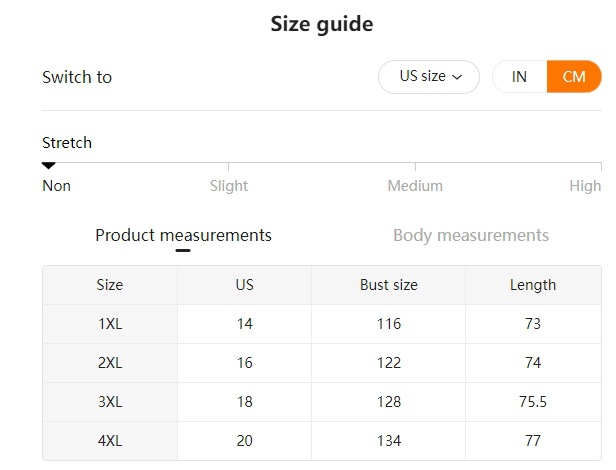Click the Non stretch label
The width and height of the screenshot is (616, 470).
click(56, 185)
